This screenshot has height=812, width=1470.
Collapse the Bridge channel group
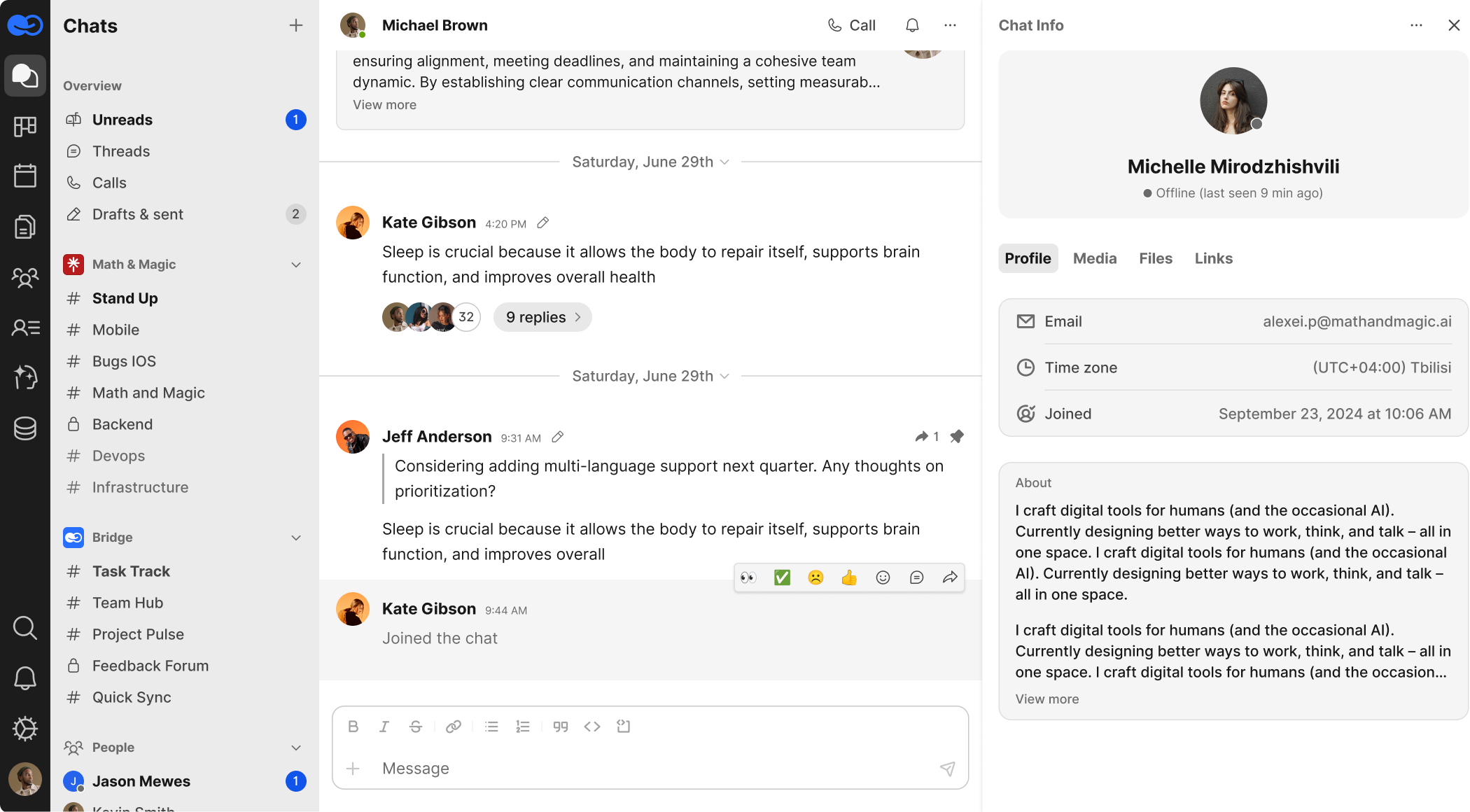click(x=296, y=538)
